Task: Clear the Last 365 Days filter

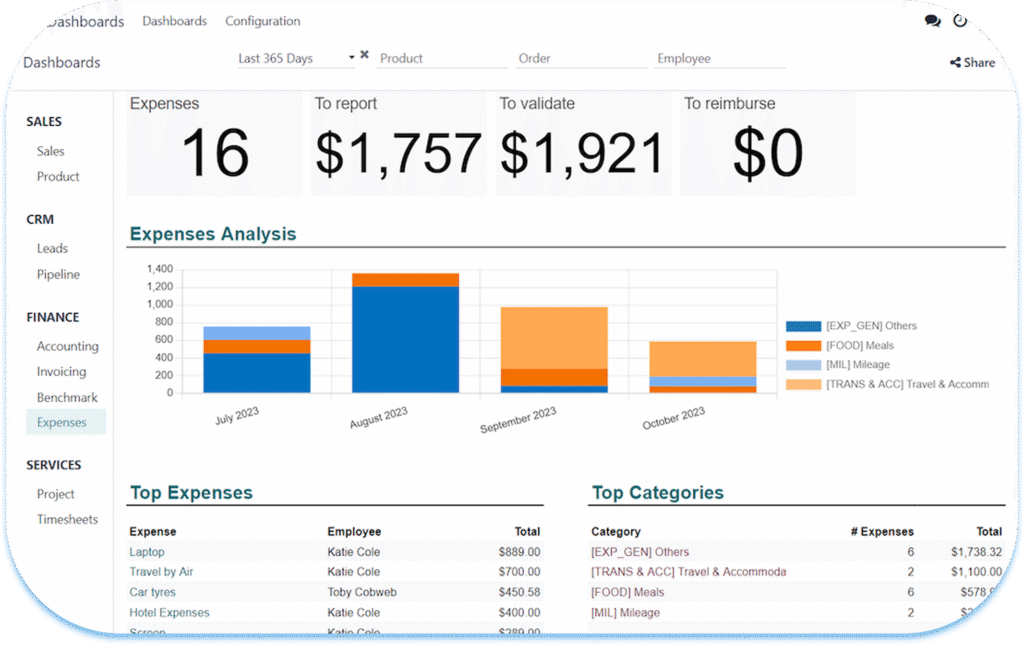Action: click(365, 56)
